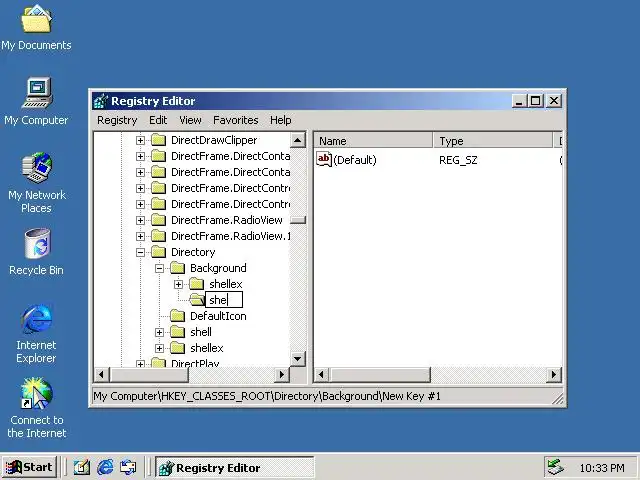Image resolution: width=640 pixels, height=480 pixels.
Task: Click the (Default) value ab icon
Action: click(x=324, y=159)
